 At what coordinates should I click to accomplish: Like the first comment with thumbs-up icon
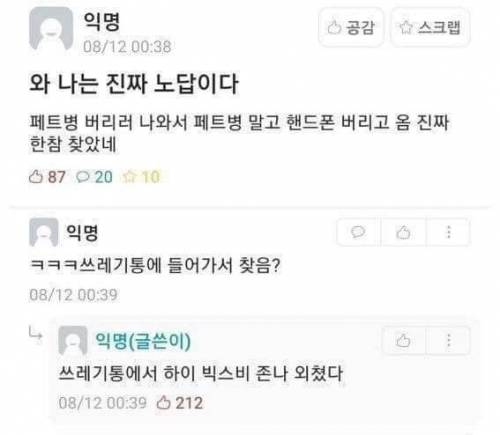pyautogui.click(x=403, y=232)
